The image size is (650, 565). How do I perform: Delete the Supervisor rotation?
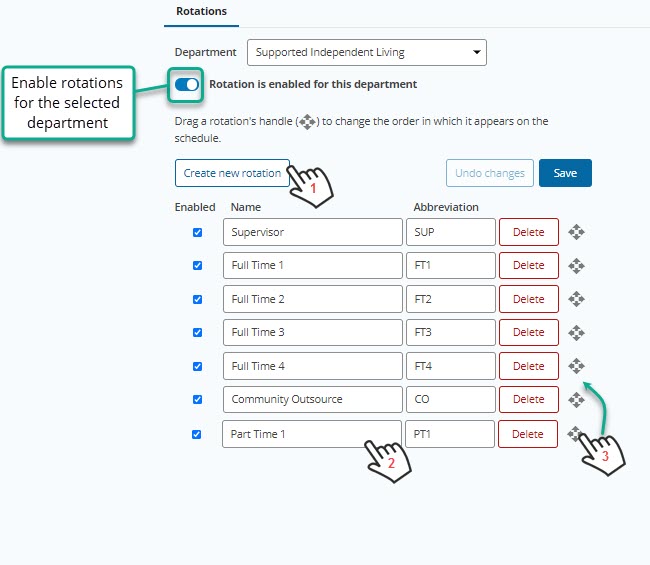(529, 232)
